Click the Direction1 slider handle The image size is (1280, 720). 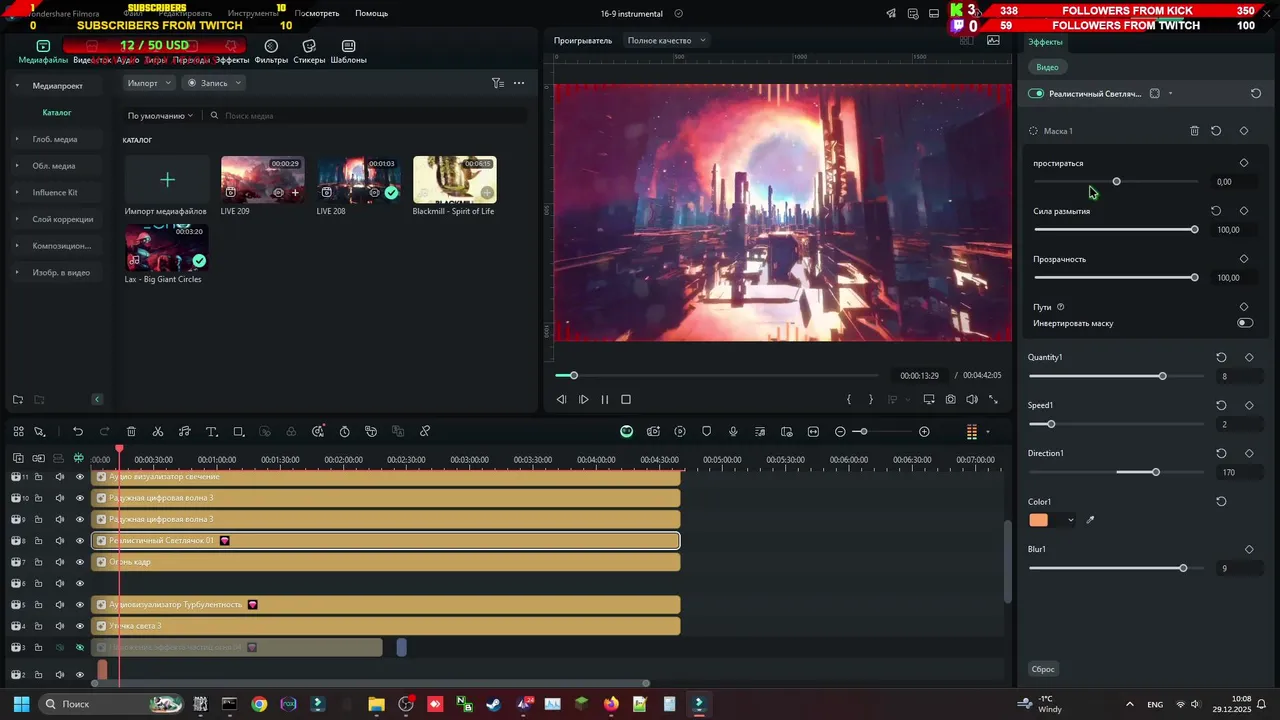[x=1156, y=472]
